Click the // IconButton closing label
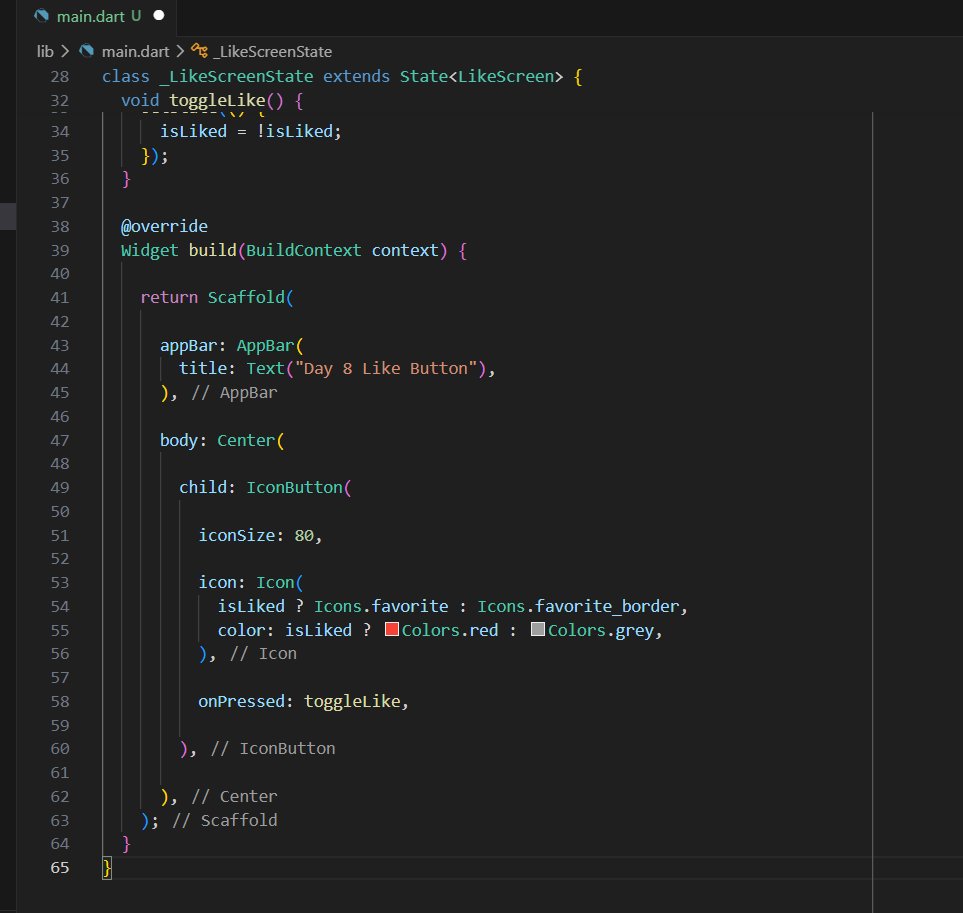Screen dimensions: 963x913 pyautogui.click(x=273, y=749)
